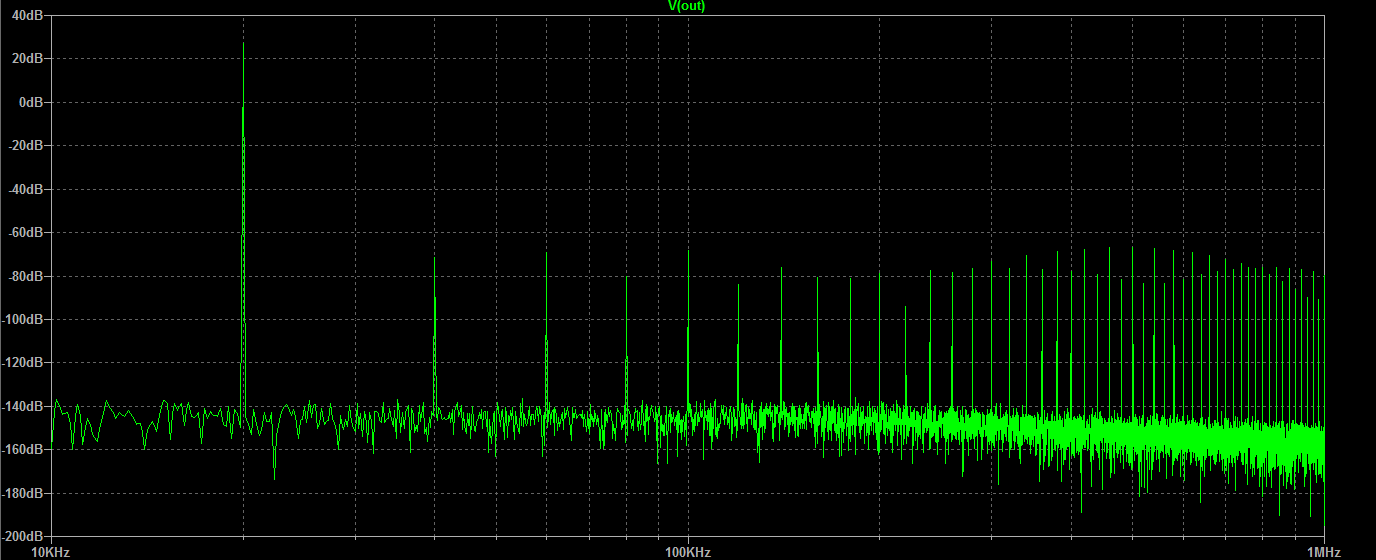
Task: Click the -120dB axis label
Action: (24, 362)
